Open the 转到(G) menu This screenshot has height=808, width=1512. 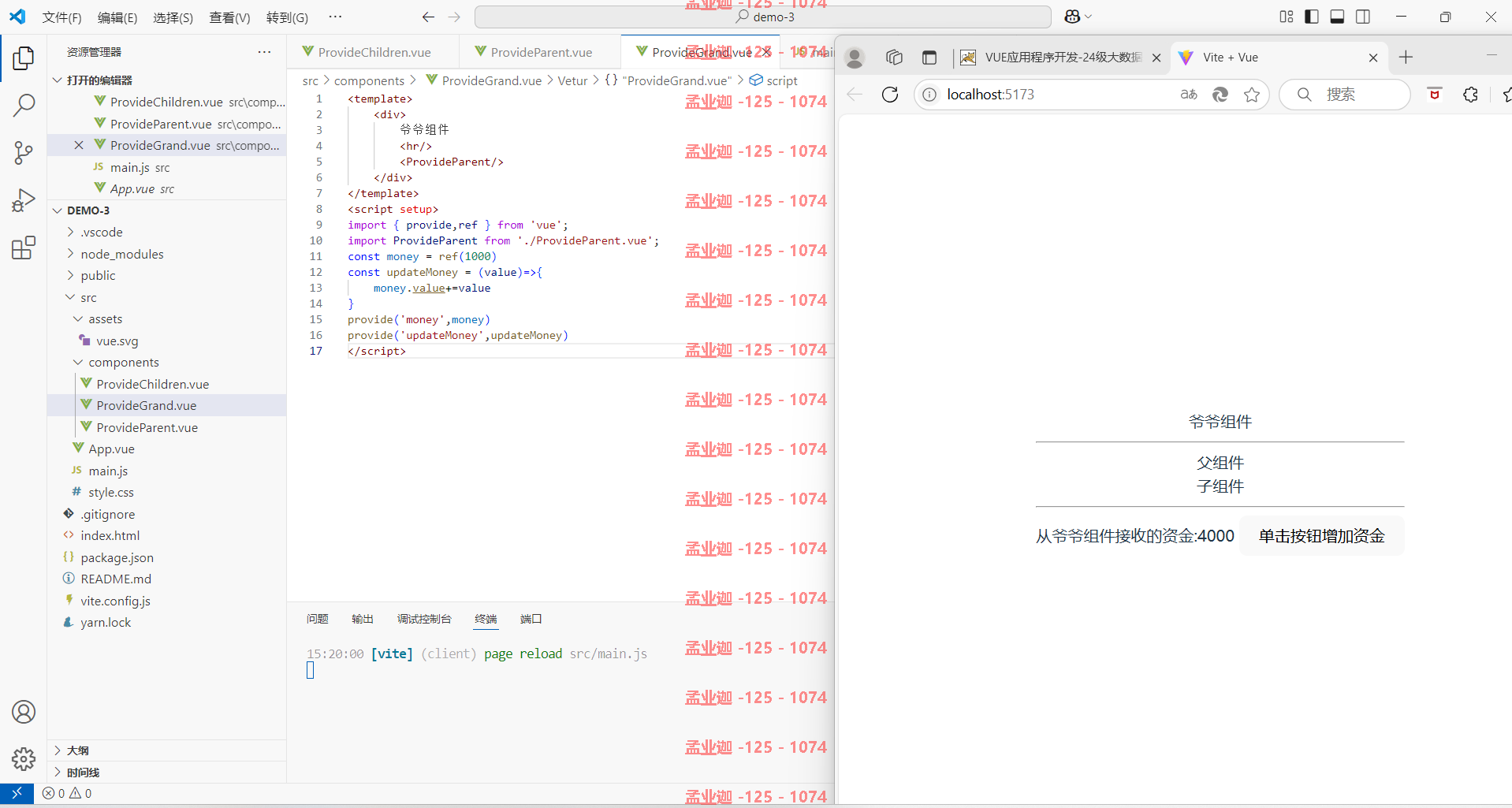287,17
